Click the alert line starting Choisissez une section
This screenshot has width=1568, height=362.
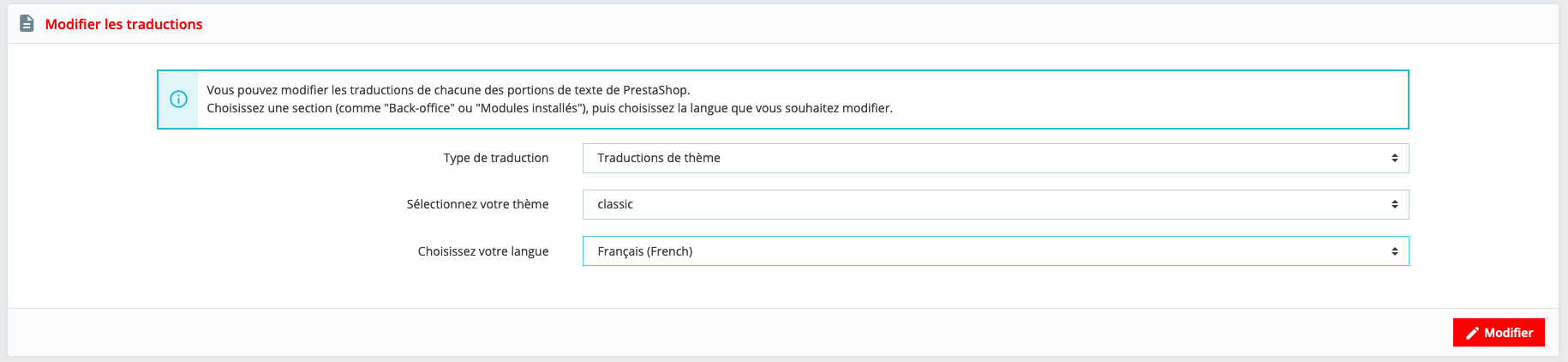click(x=549, y=108)
